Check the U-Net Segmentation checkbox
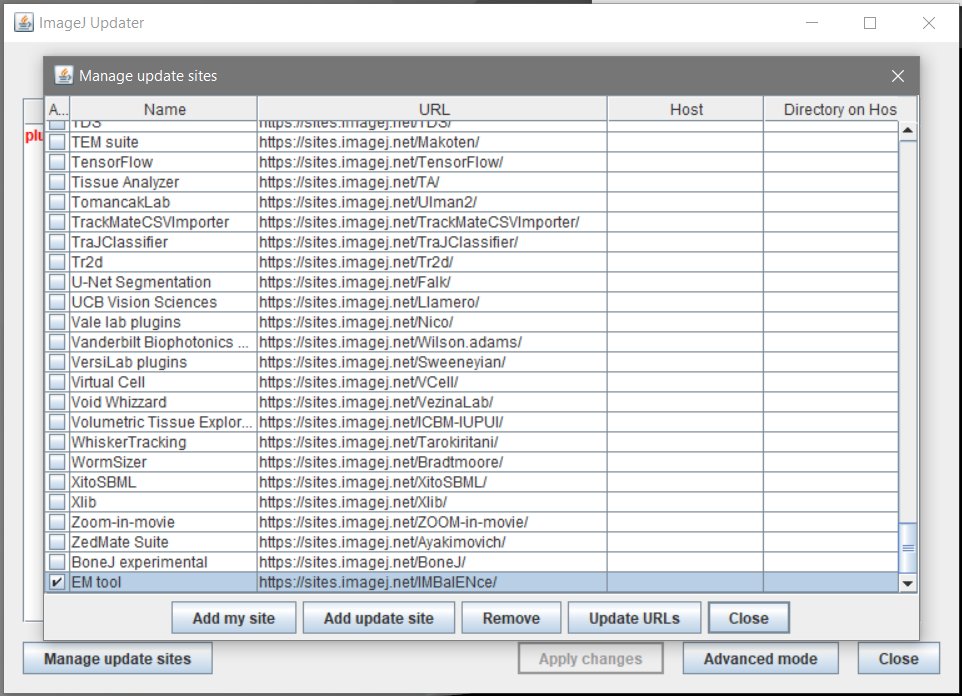962x696 pixels. pyautogui.click(x=58, y=282)
